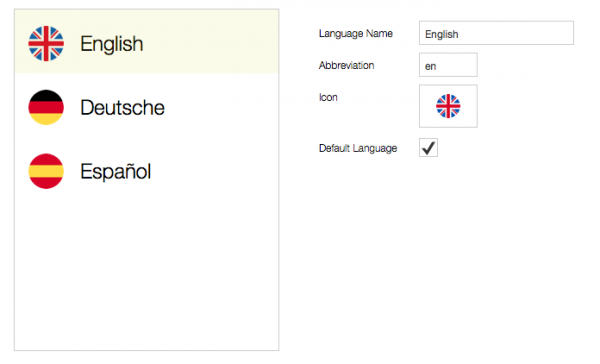The height and width of the screenshot is (364, 600).
Task: Click the Default Language label
Action: 358,148
